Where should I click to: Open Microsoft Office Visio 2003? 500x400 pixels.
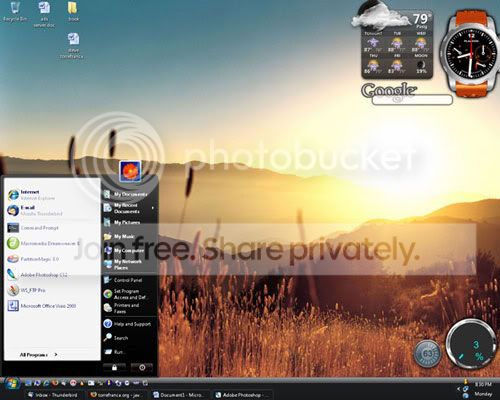[x=42, y=306]
